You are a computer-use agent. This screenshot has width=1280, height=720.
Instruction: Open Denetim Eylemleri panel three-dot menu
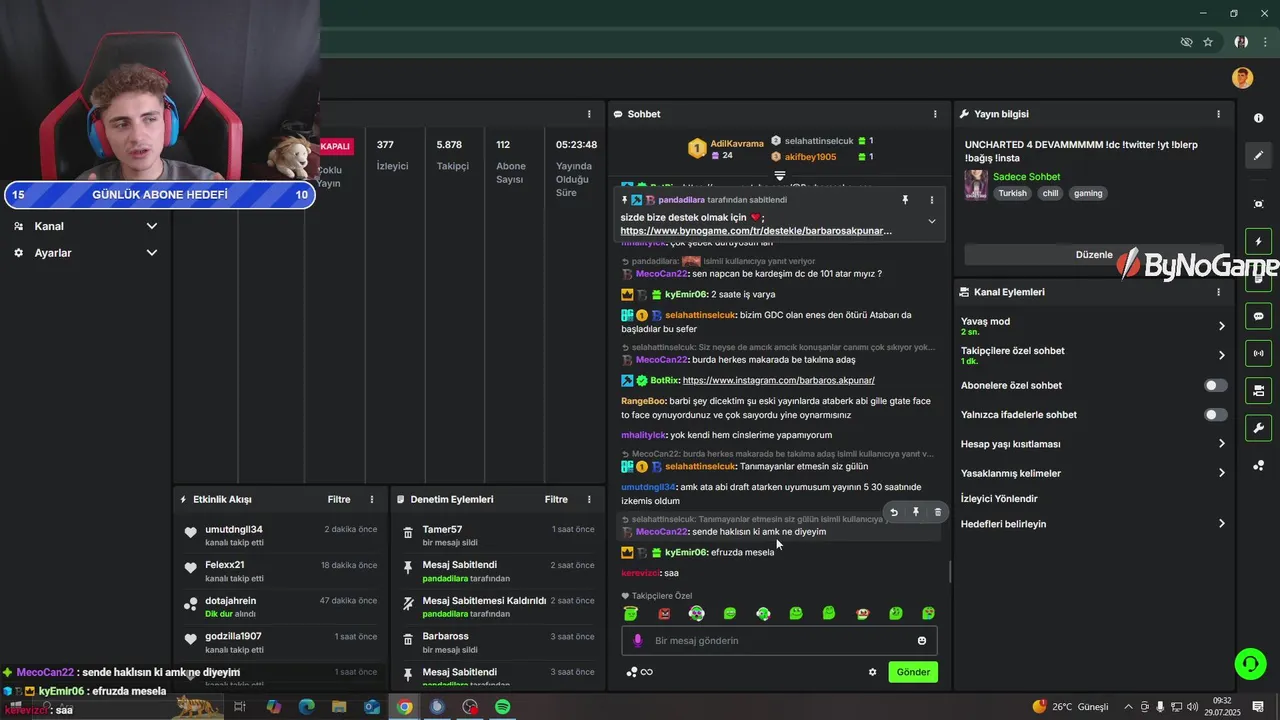pos(589,499)
